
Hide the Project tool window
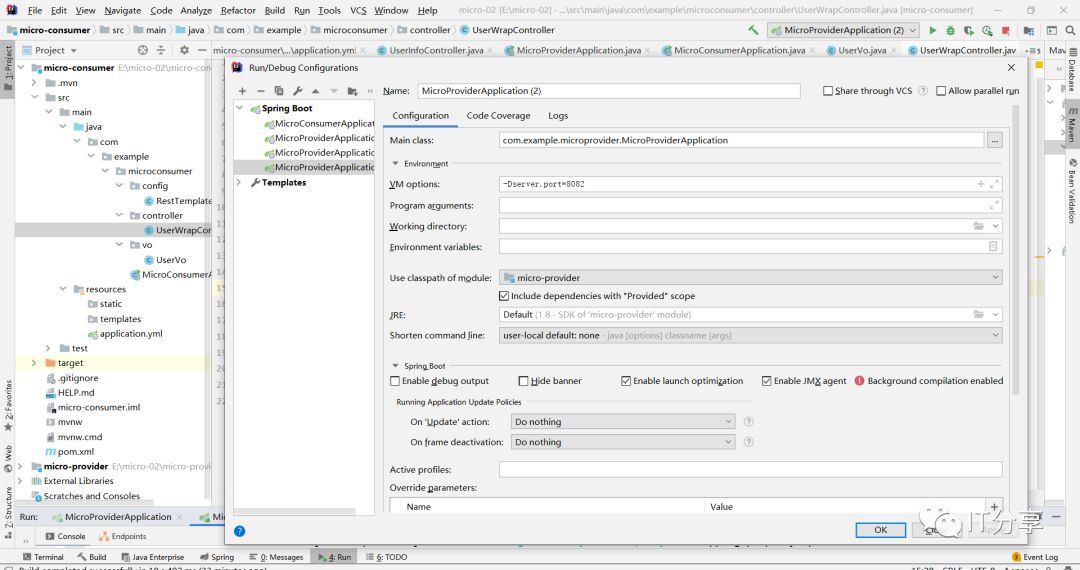[x=202, y=50]
